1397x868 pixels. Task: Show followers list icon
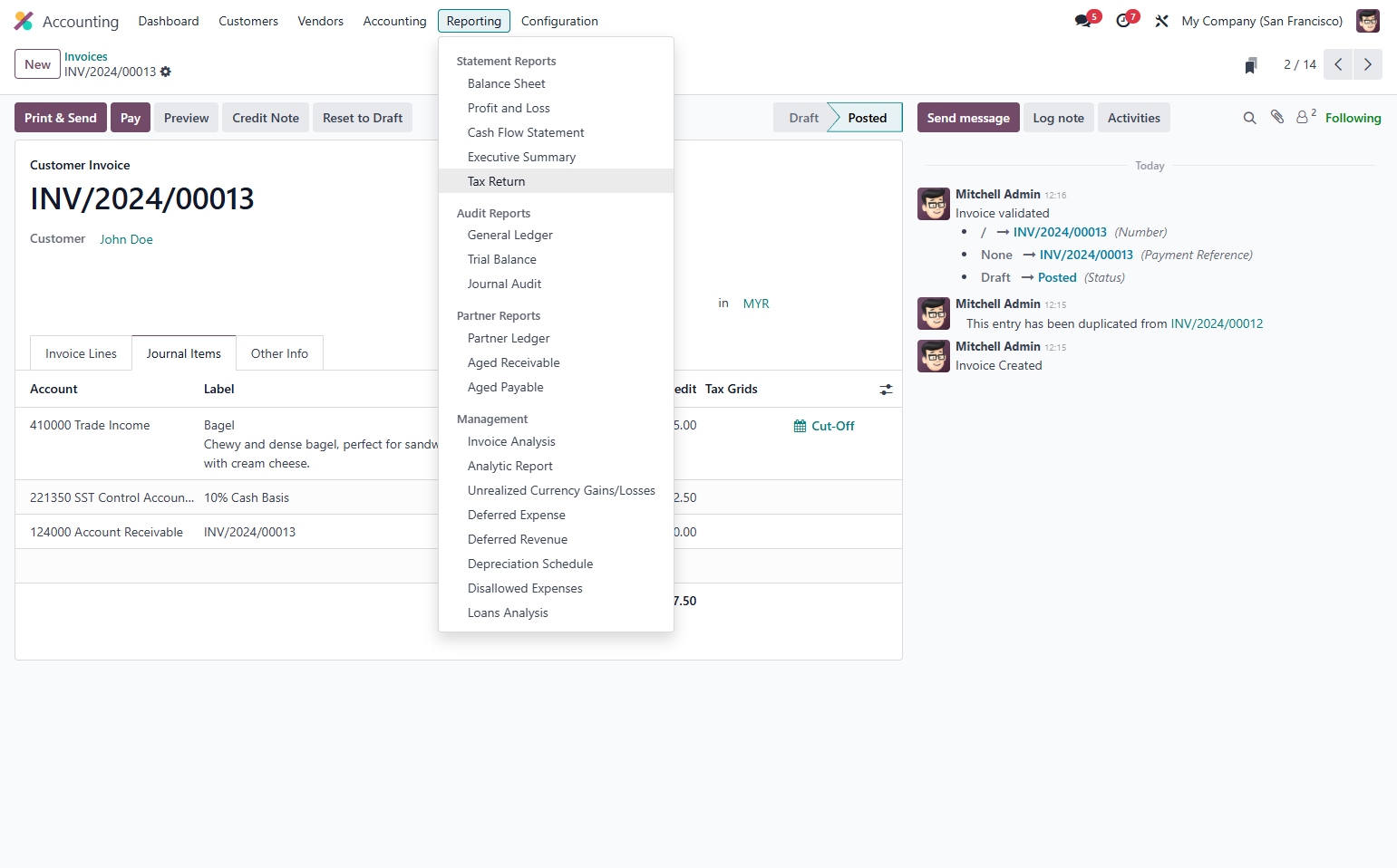point(1305,116)
